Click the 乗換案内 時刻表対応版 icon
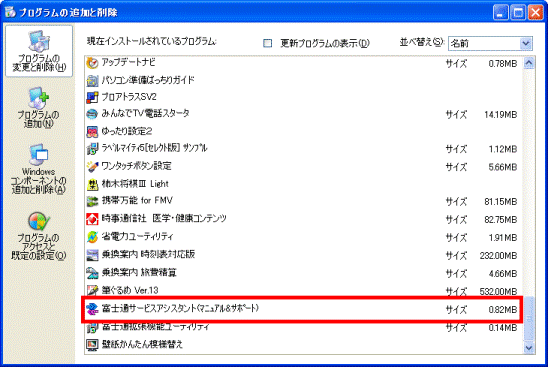 [92, 255]
